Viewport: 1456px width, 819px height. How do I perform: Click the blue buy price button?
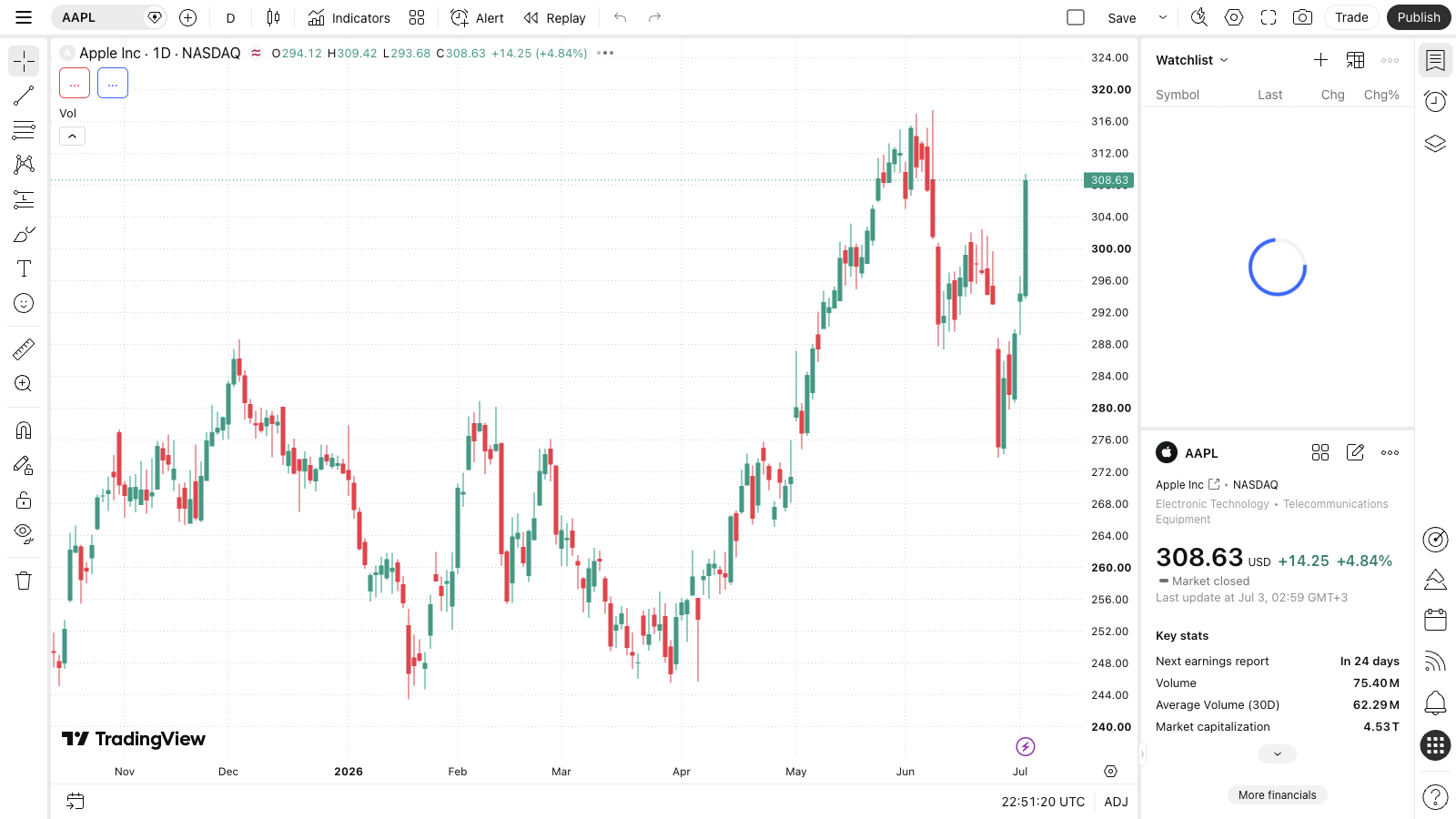point(113,83)
